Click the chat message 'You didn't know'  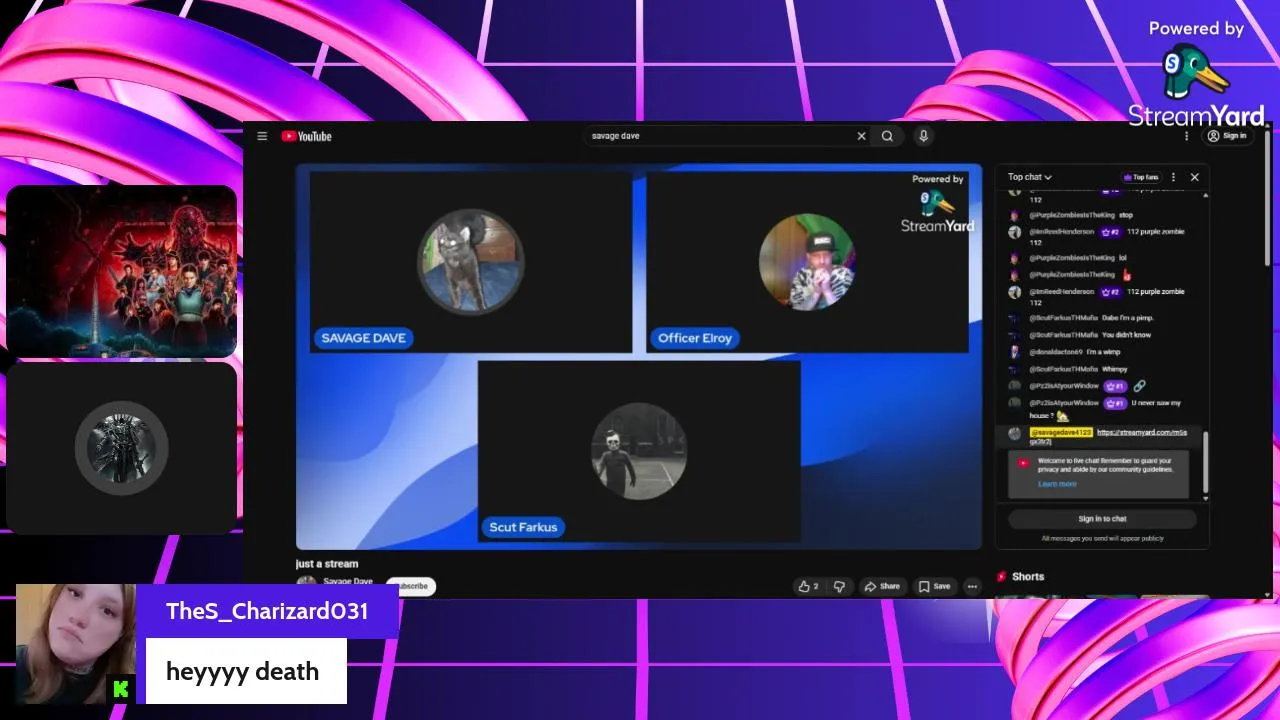pos(1126,335)
